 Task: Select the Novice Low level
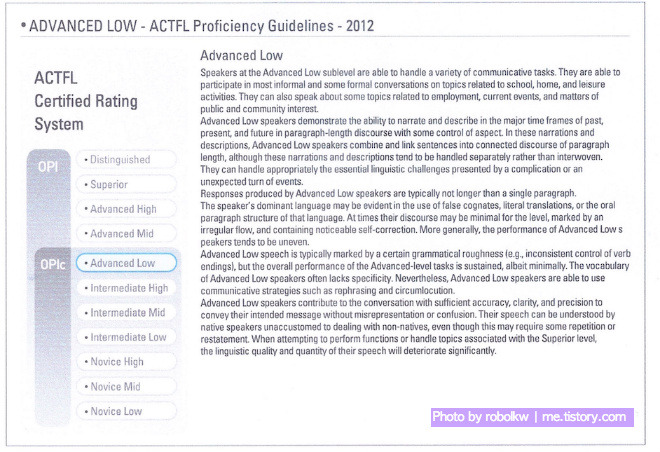click(x=126, y=411)
